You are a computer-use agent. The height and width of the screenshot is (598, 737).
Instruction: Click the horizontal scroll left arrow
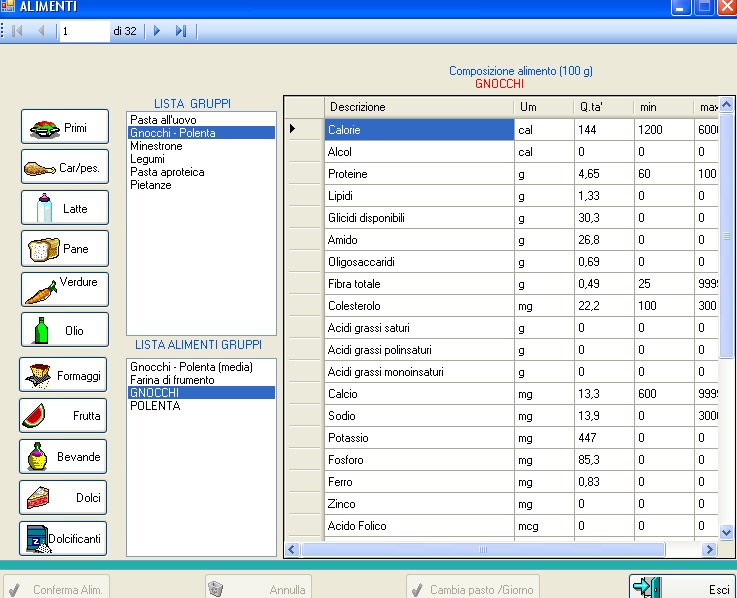tap(292, 549)
